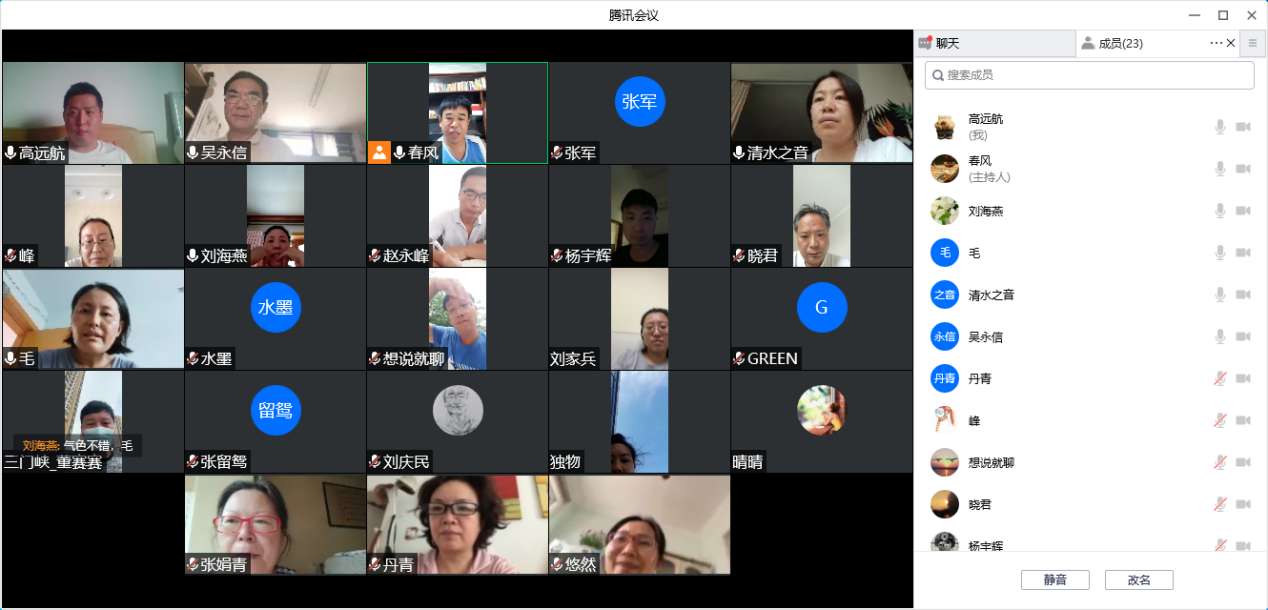Click muted microphone icon for 峰 in list

(1220, 421)
